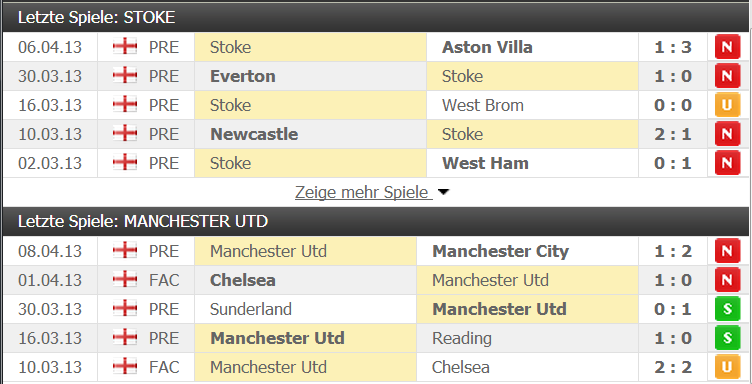Expand the list with Zeige mehr Spiele arrow

(444, 192)
